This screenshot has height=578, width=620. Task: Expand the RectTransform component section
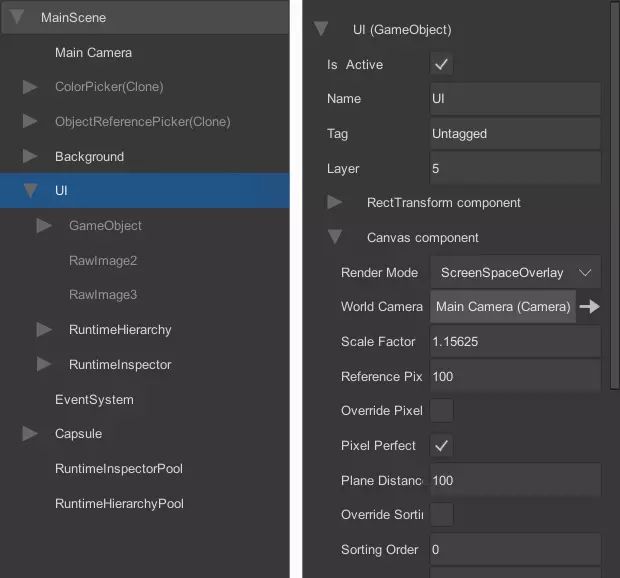(335, 202)
